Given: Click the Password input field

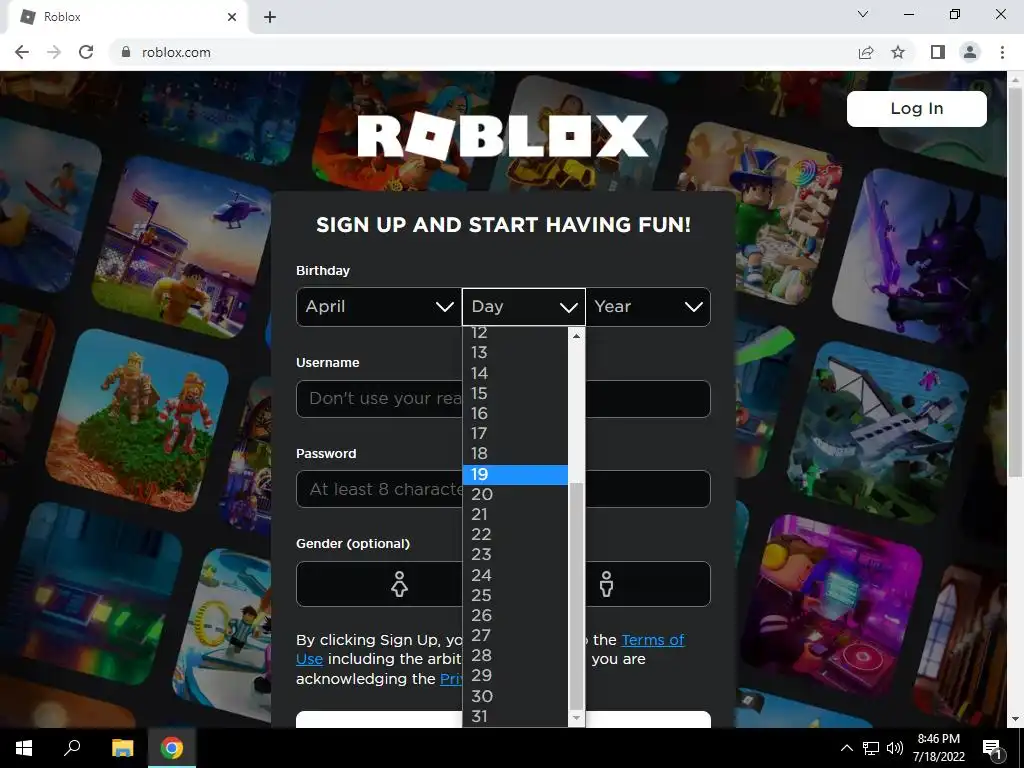Looking at the screenshot, I should 503,489.
